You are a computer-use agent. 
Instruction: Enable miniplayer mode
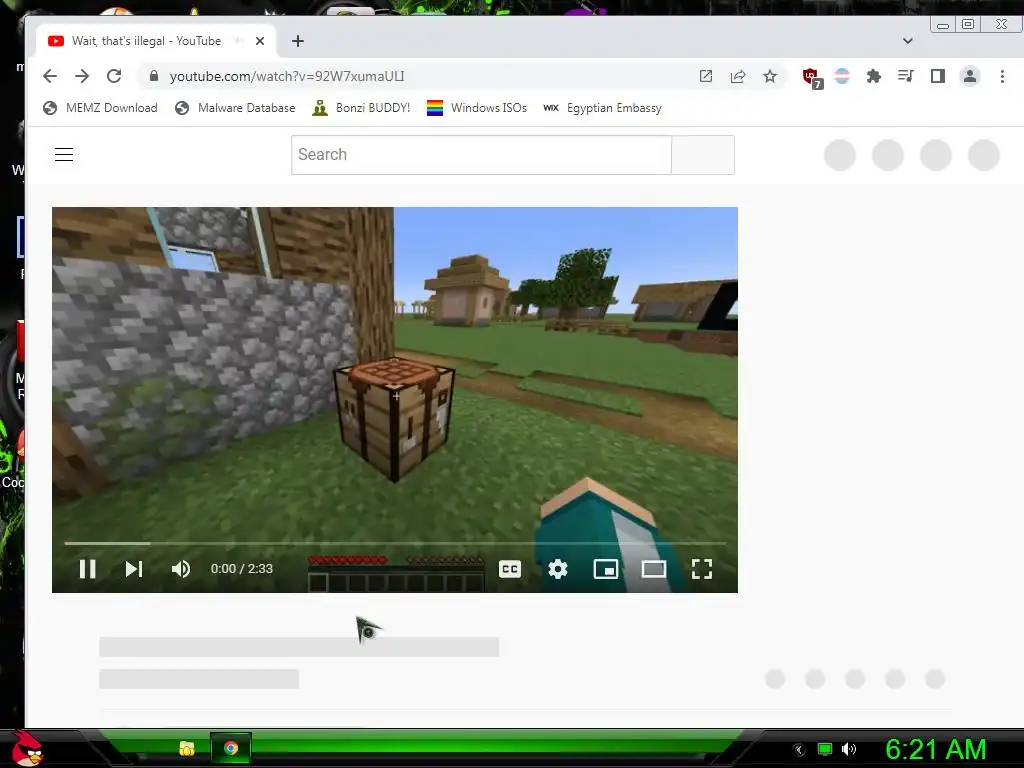(605, 569)
